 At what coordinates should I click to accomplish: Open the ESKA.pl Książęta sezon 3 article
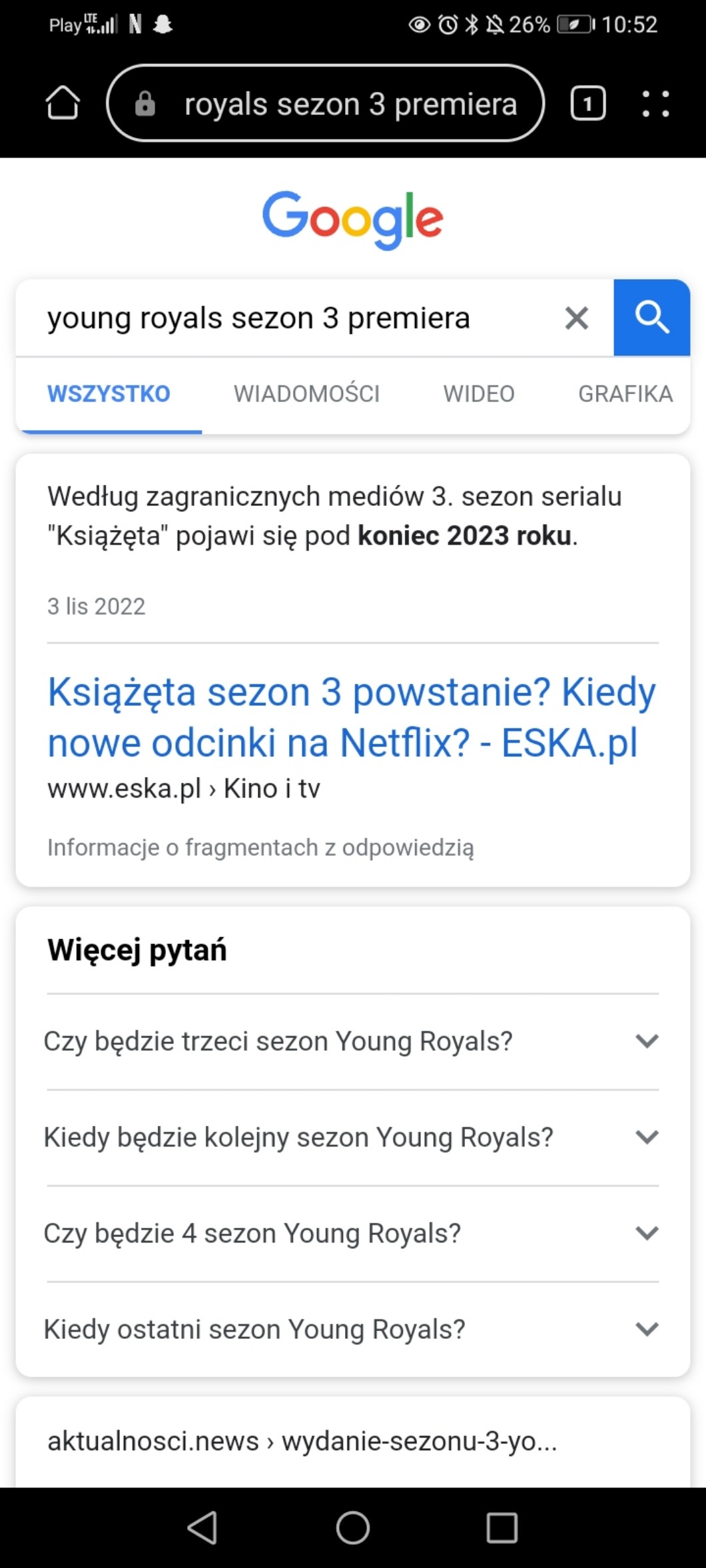click(352, 717)
